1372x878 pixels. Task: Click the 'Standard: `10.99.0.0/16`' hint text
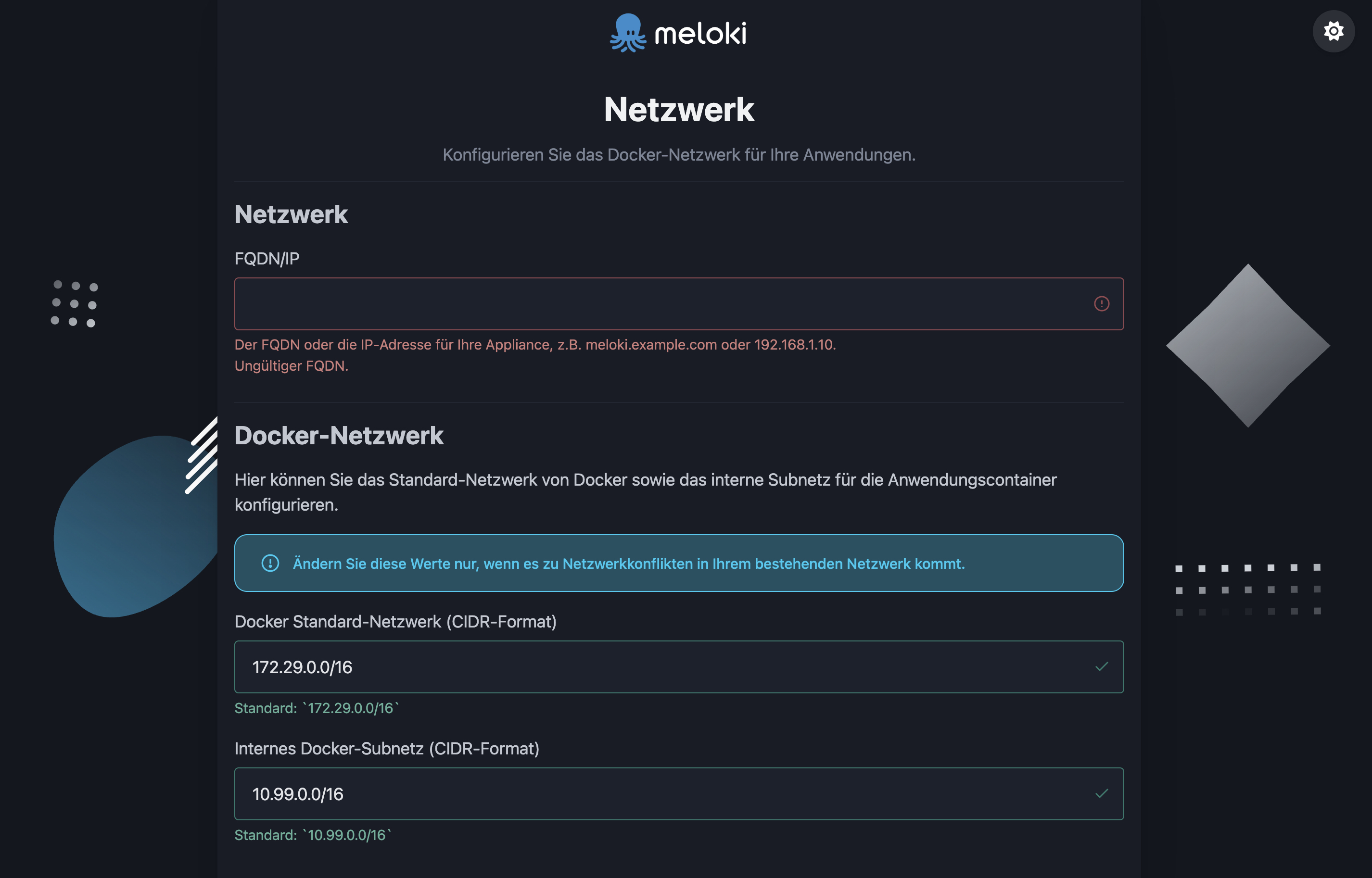(x=313, y=835)
